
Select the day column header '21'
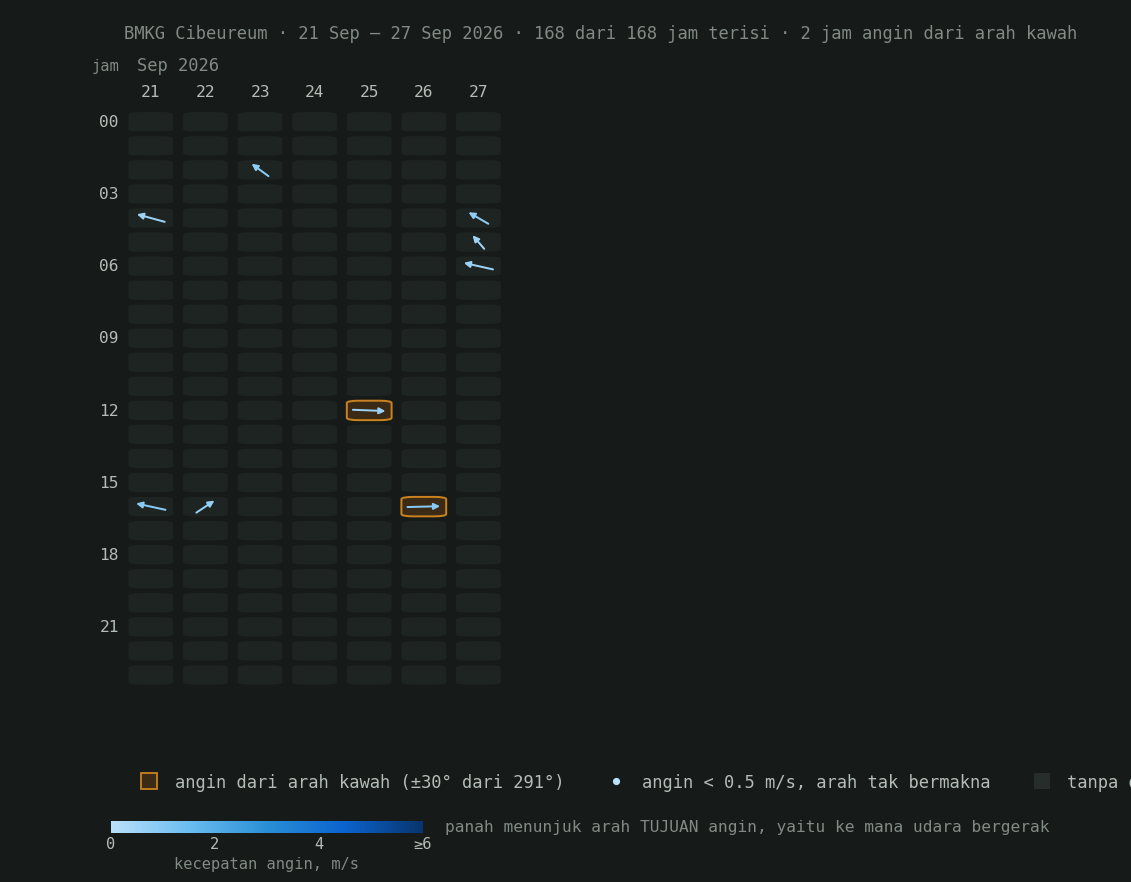[x=150, y=92]
